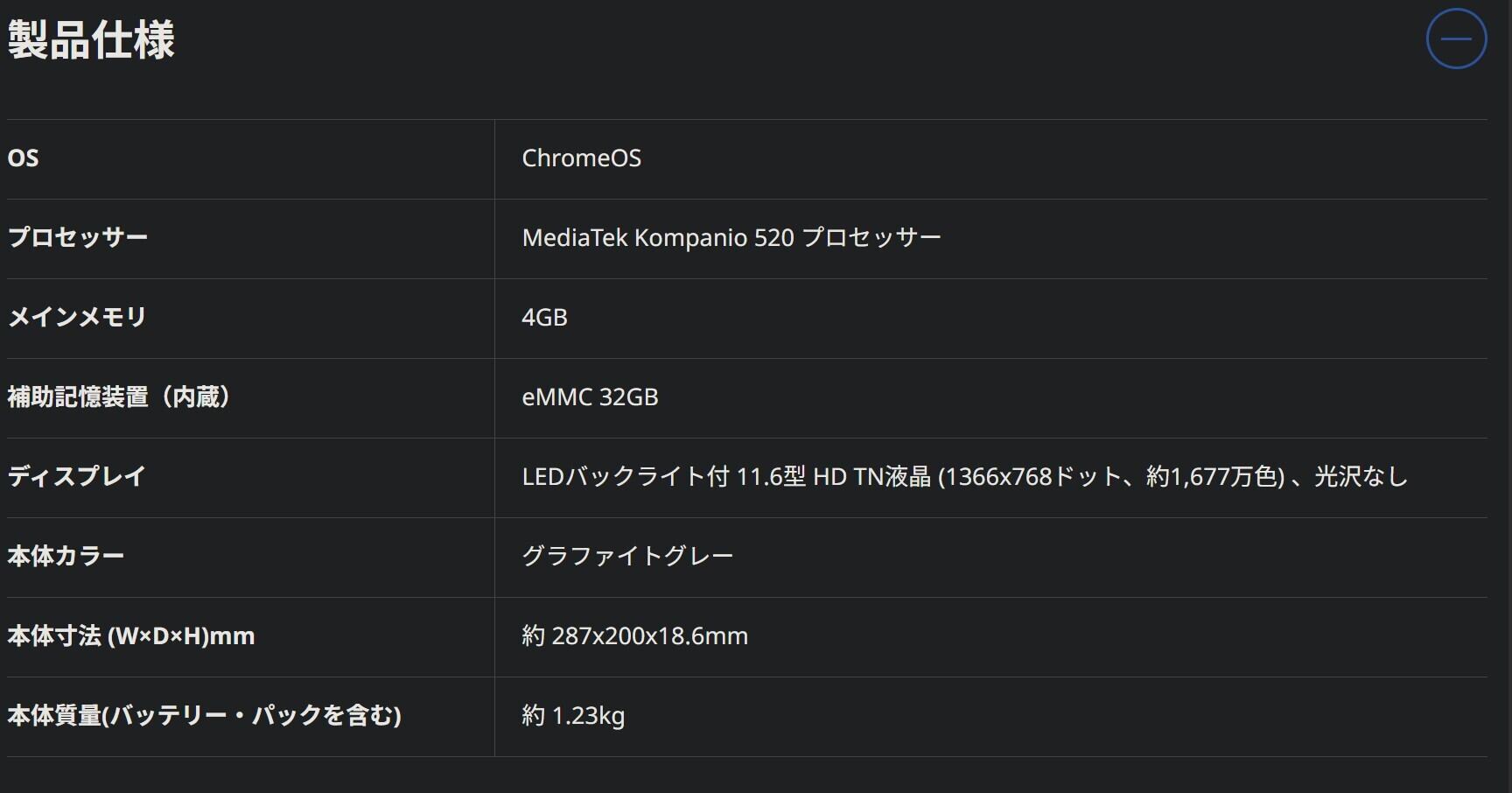Select the ChromeOS value text
Screen dimensions: 1512x793
tap(581, 158)
